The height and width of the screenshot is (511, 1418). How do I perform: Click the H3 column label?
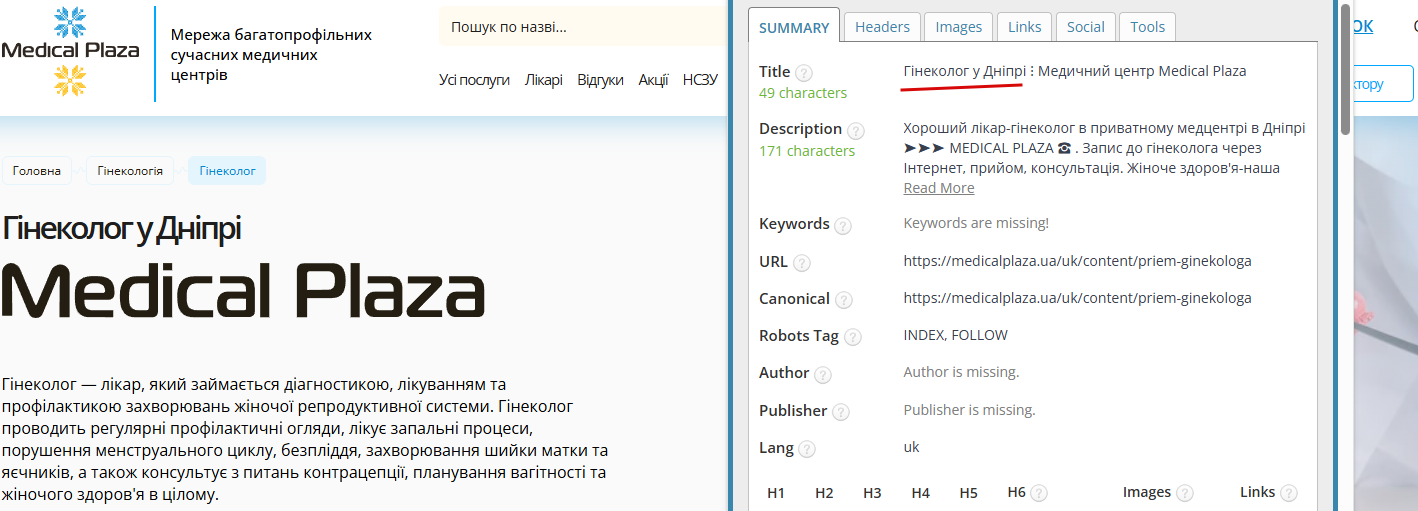pos(872,493)
